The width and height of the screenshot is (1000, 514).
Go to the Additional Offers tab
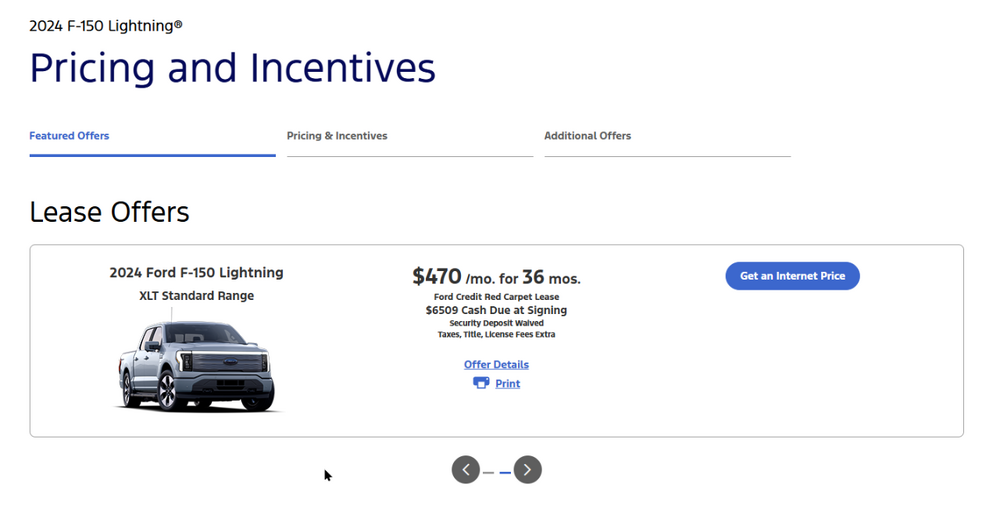pos(587,136)
